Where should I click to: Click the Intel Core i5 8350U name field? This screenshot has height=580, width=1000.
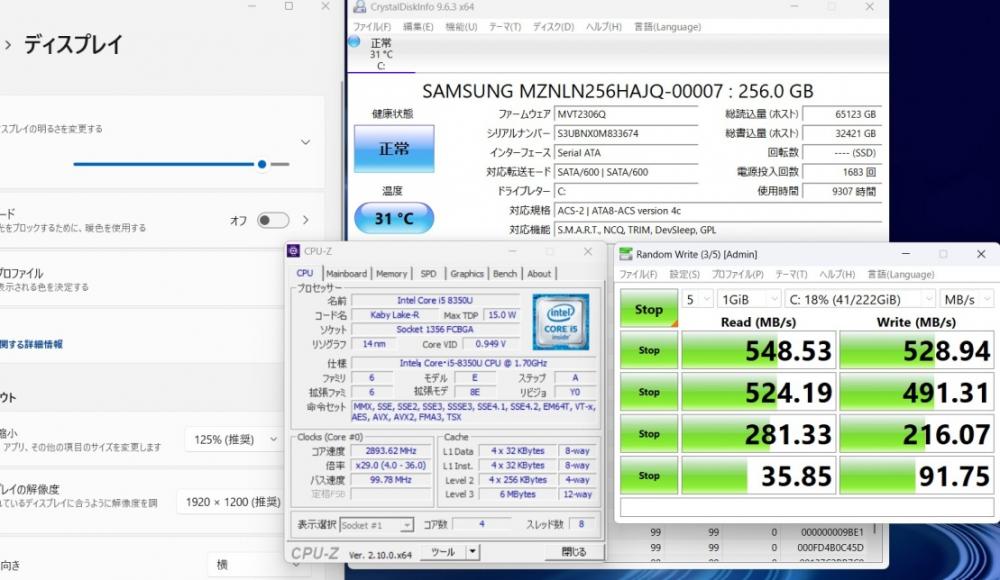click(434, 300)
